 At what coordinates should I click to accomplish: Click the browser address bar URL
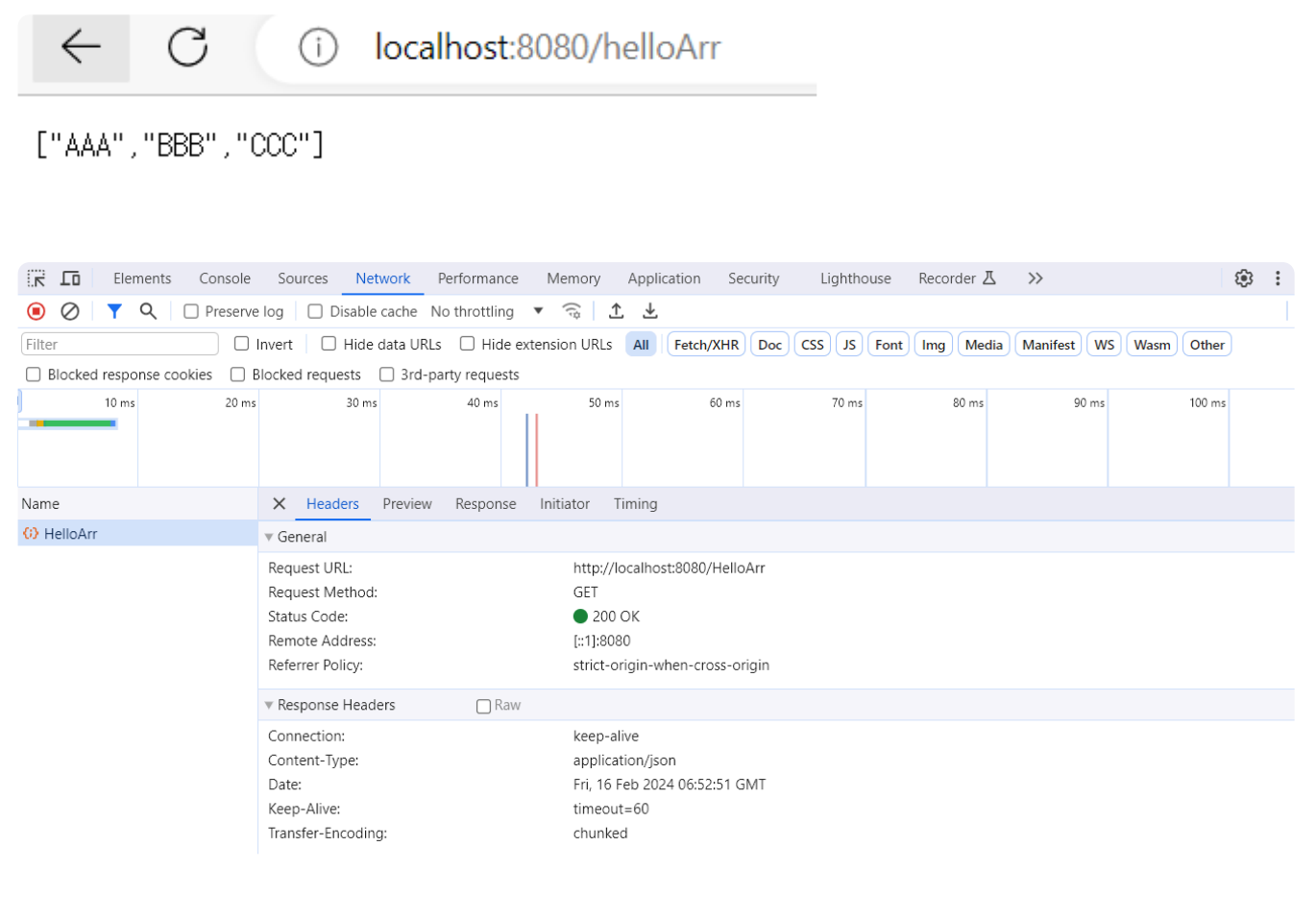point(548,46)
